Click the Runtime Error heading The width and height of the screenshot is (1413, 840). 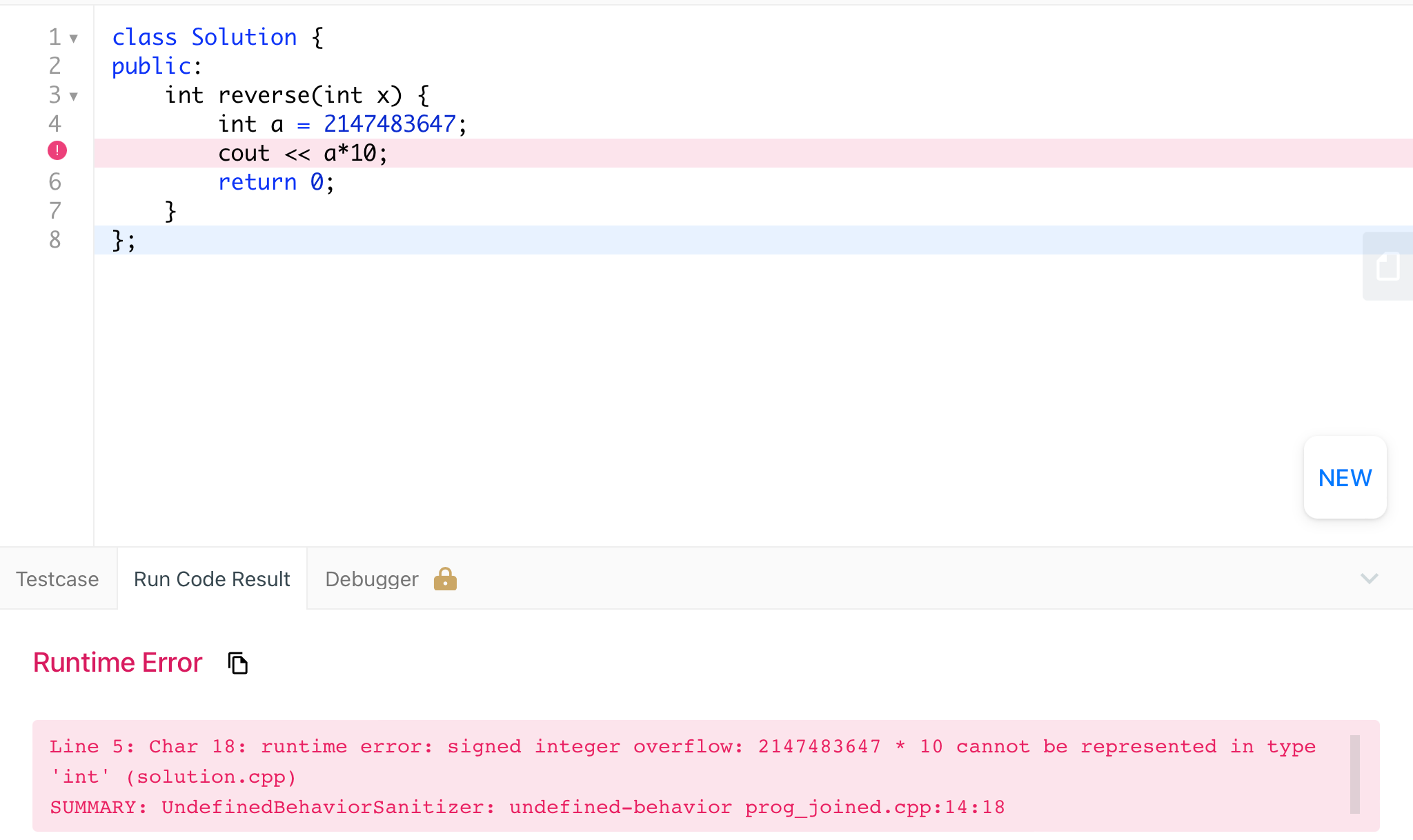[117, 663]
